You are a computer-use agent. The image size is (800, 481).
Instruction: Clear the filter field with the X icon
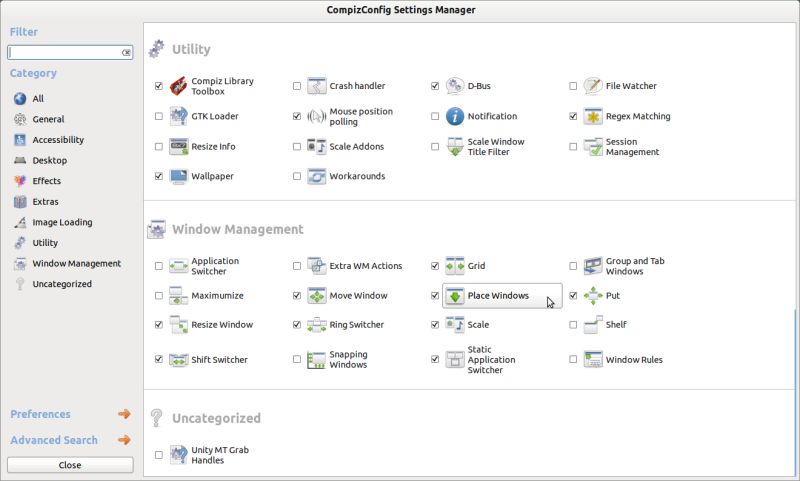tap(126, 53)
